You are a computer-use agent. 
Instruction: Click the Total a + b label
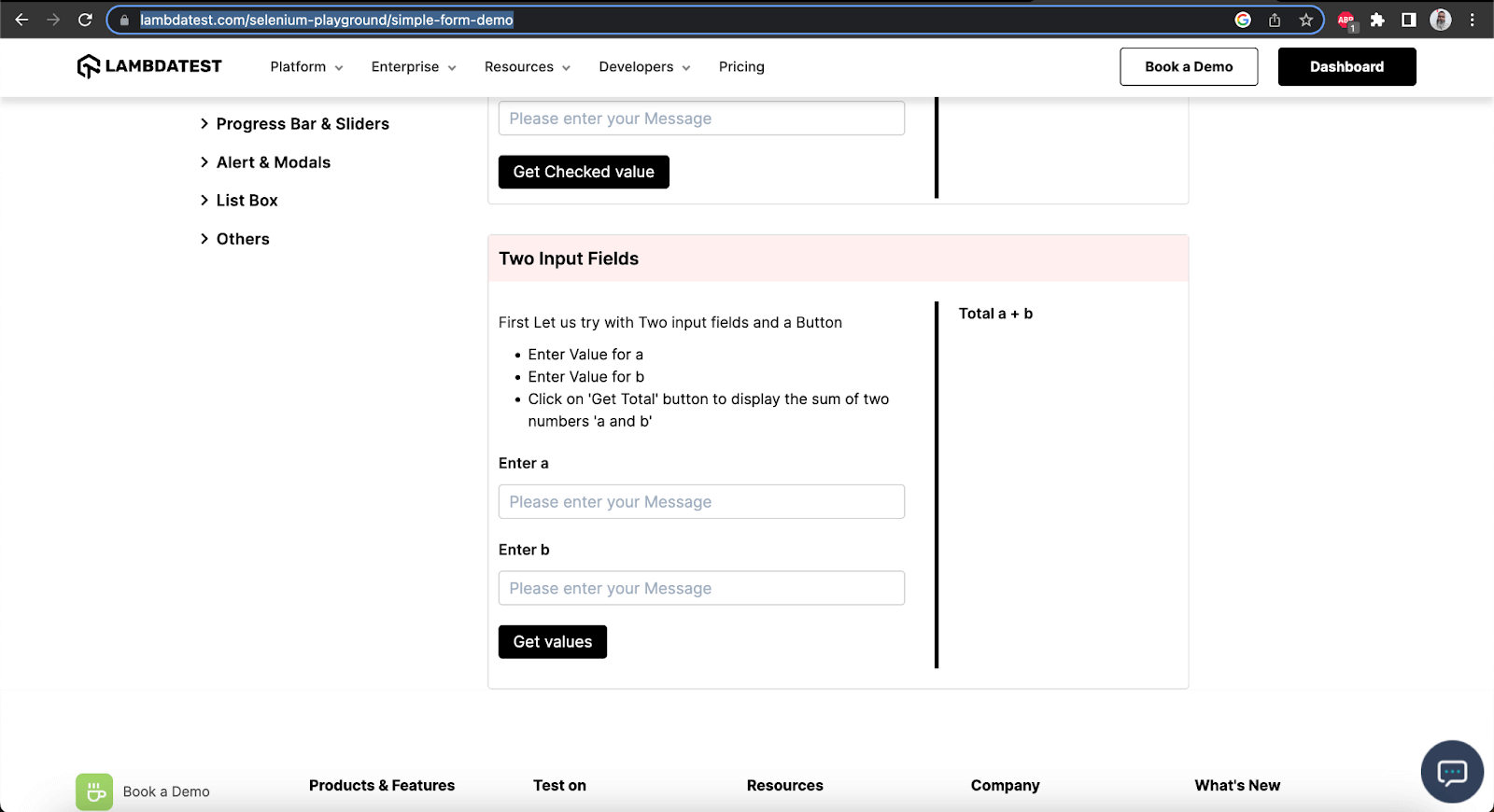[995, 314]
